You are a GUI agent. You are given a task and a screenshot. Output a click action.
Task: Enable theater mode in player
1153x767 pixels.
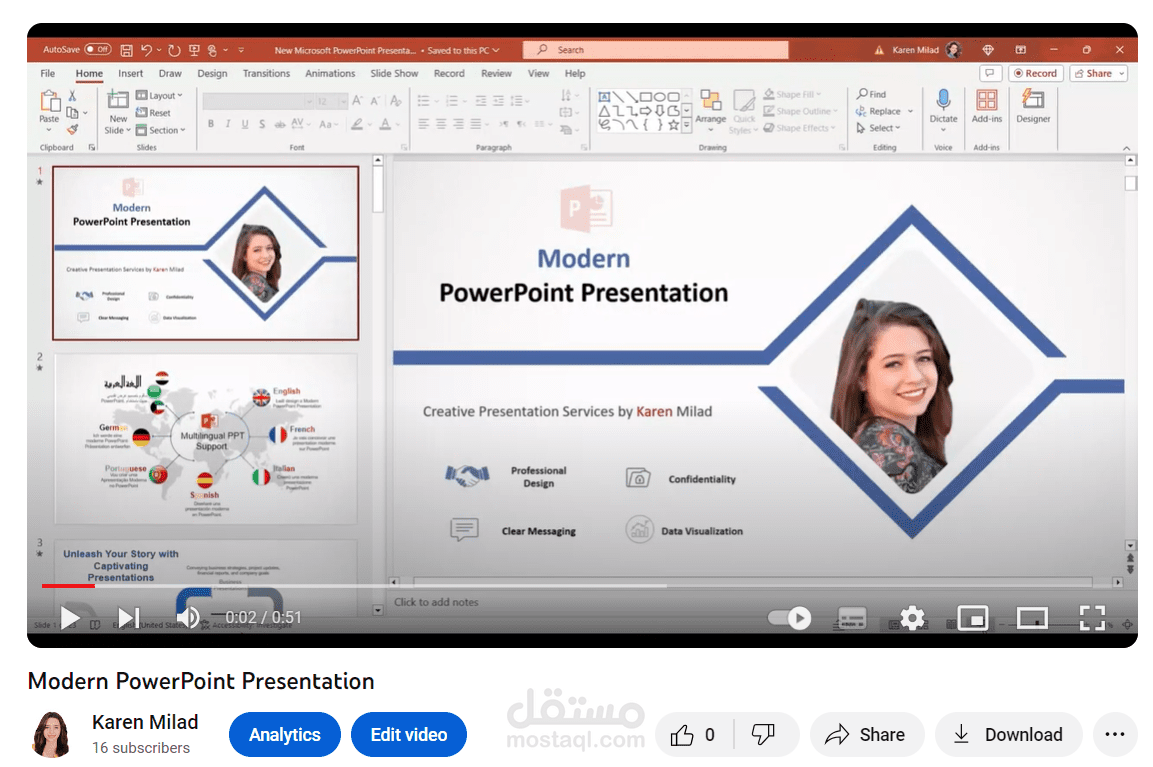(x=1032, y=618)
